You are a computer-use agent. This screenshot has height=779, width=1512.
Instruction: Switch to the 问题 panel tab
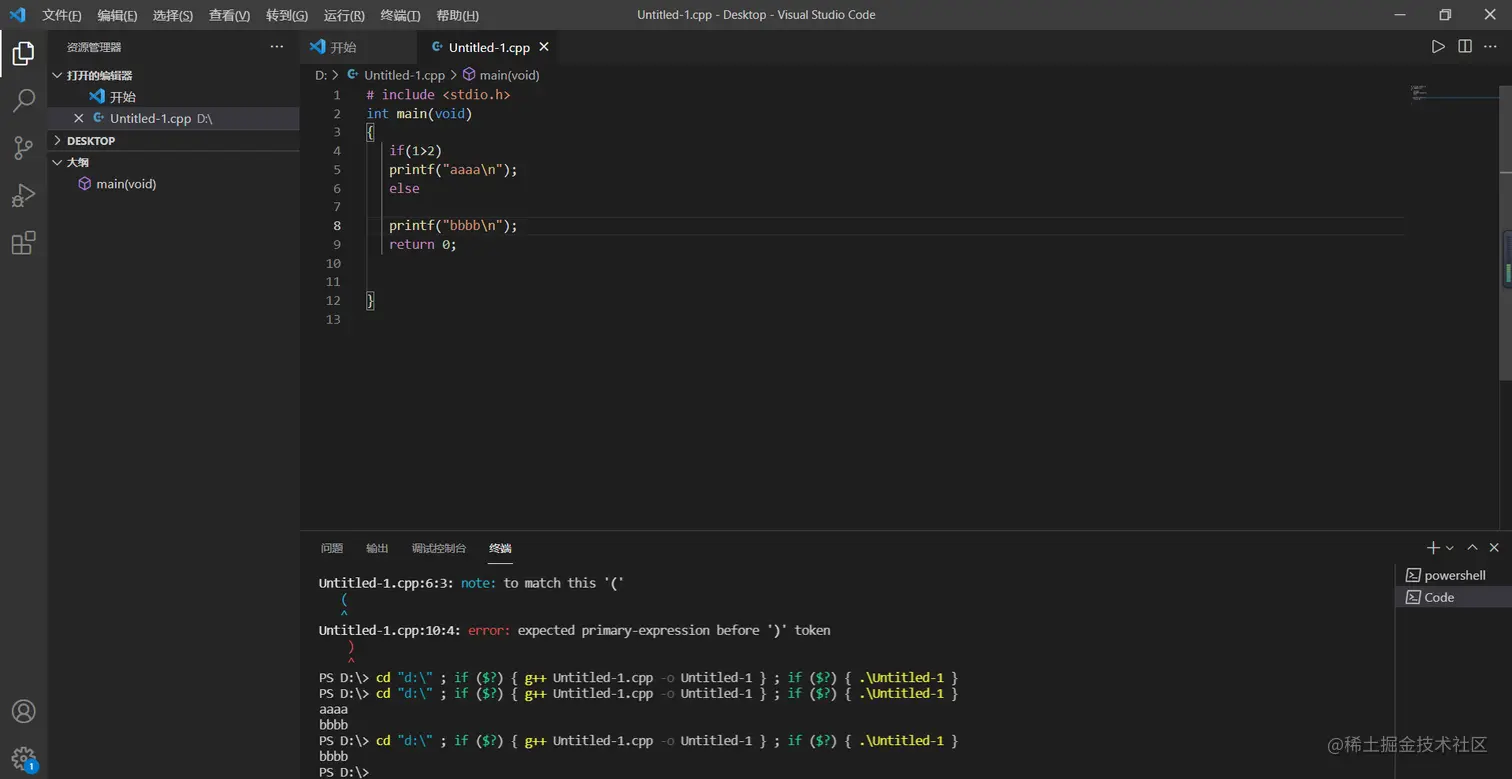click(332, 548)
